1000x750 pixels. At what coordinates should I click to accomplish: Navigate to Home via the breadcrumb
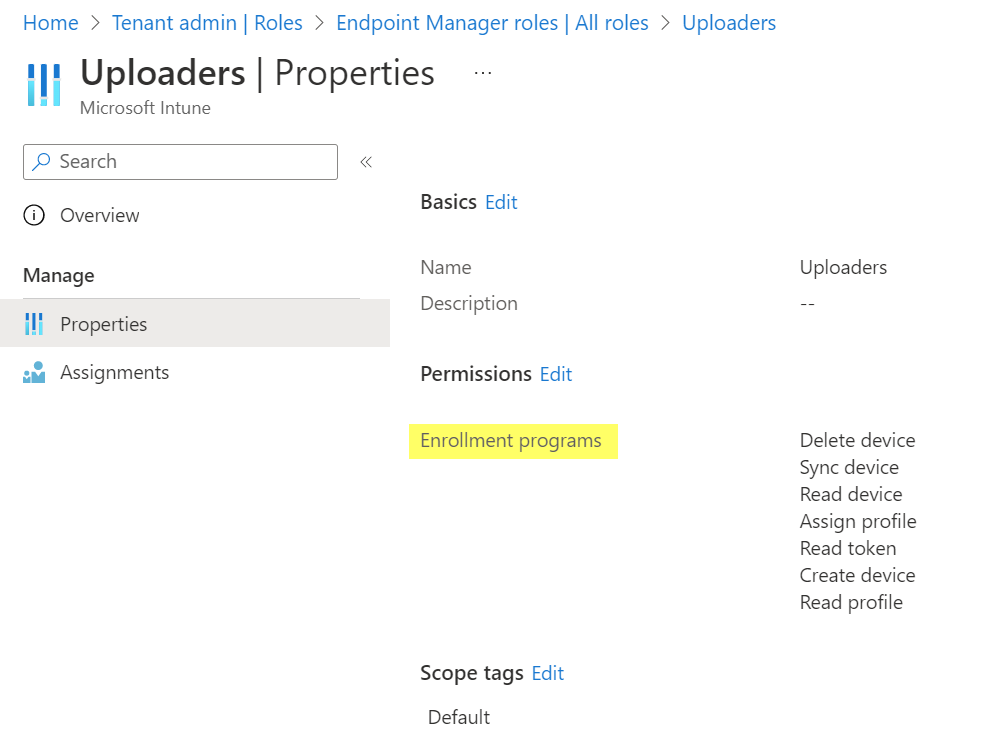50,22
